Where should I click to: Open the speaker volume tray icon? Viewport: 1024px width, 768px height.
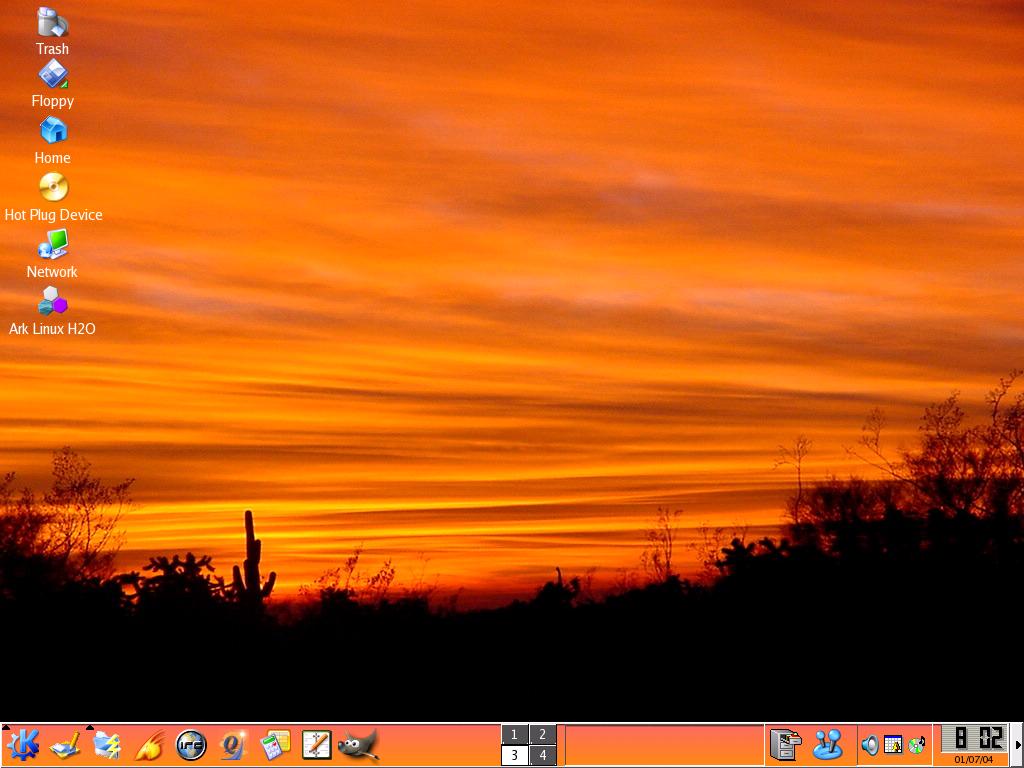pyautogui.click(x=869, y=745)
